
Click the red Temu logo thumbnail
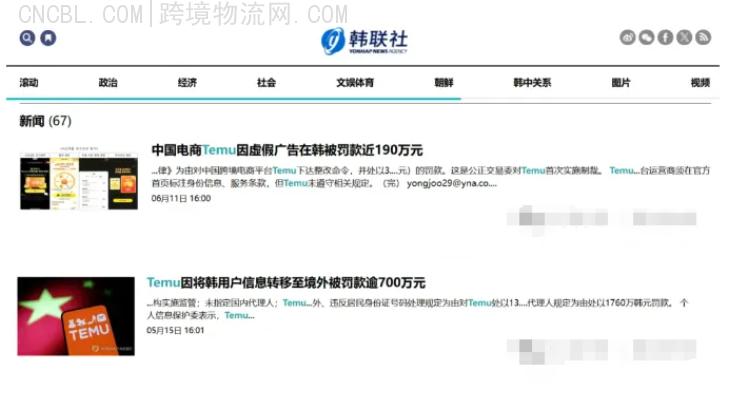pyautogui.click(x=76, y=316)
